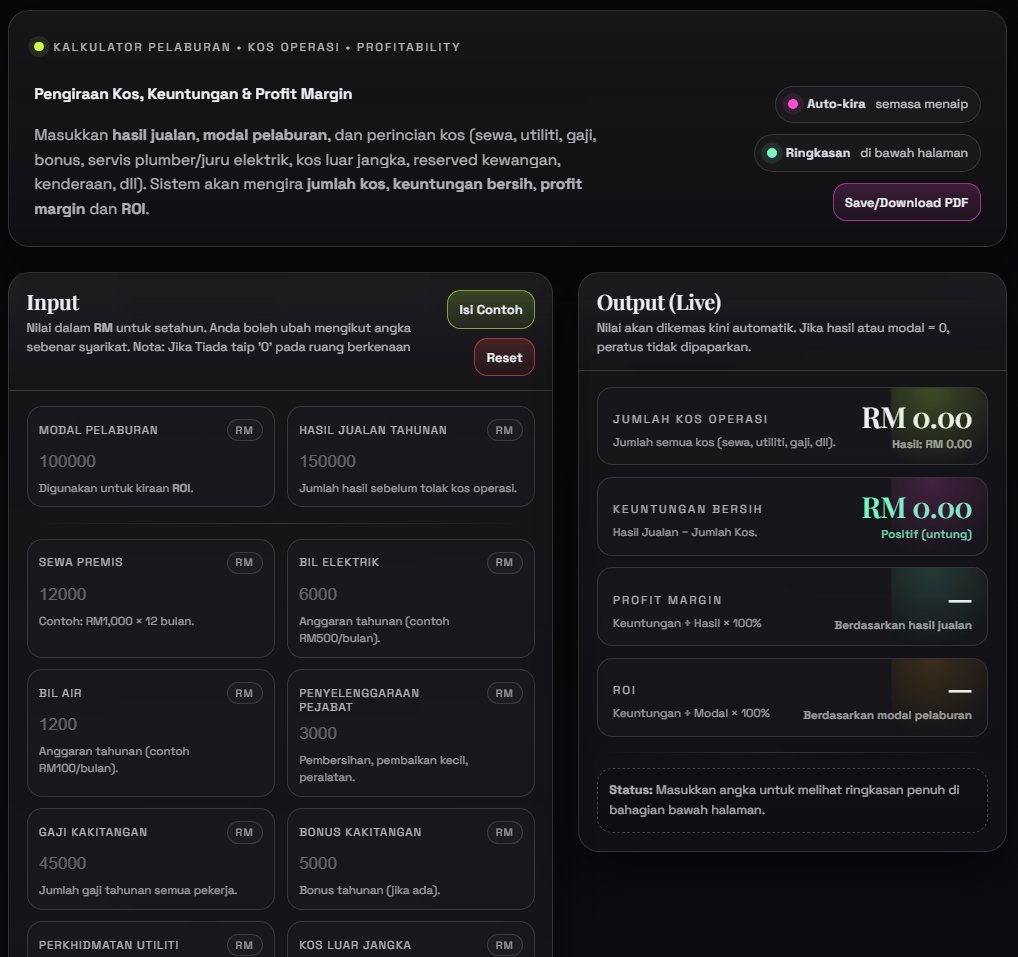Click the Profit Margin dash value
This screenshot has width=1018, height=957.
[960, 601]
